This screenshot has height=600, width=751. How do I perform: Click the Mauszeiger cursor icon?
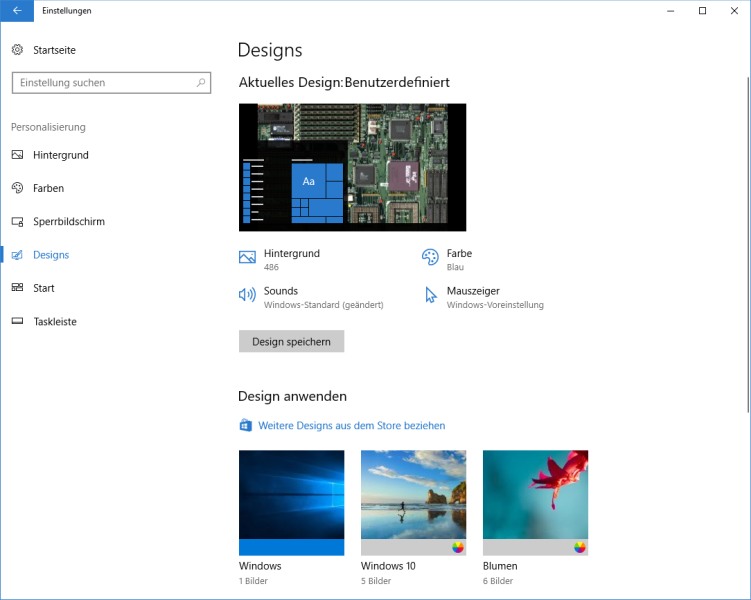tap(431, 294)
